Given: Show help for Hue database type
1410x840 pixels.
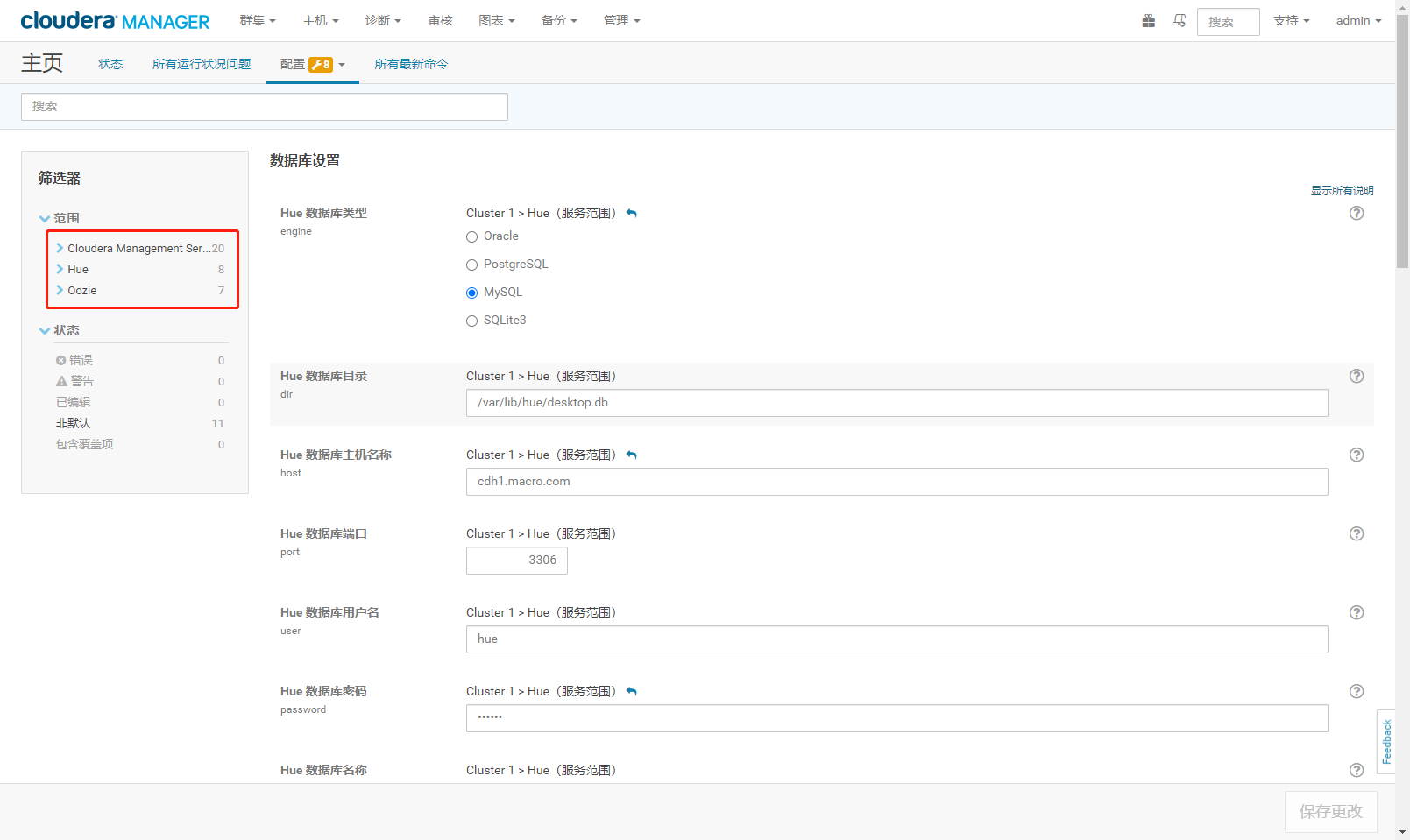Looking at the screenshot, I should pyautogui.click(x=1357, y=213).
